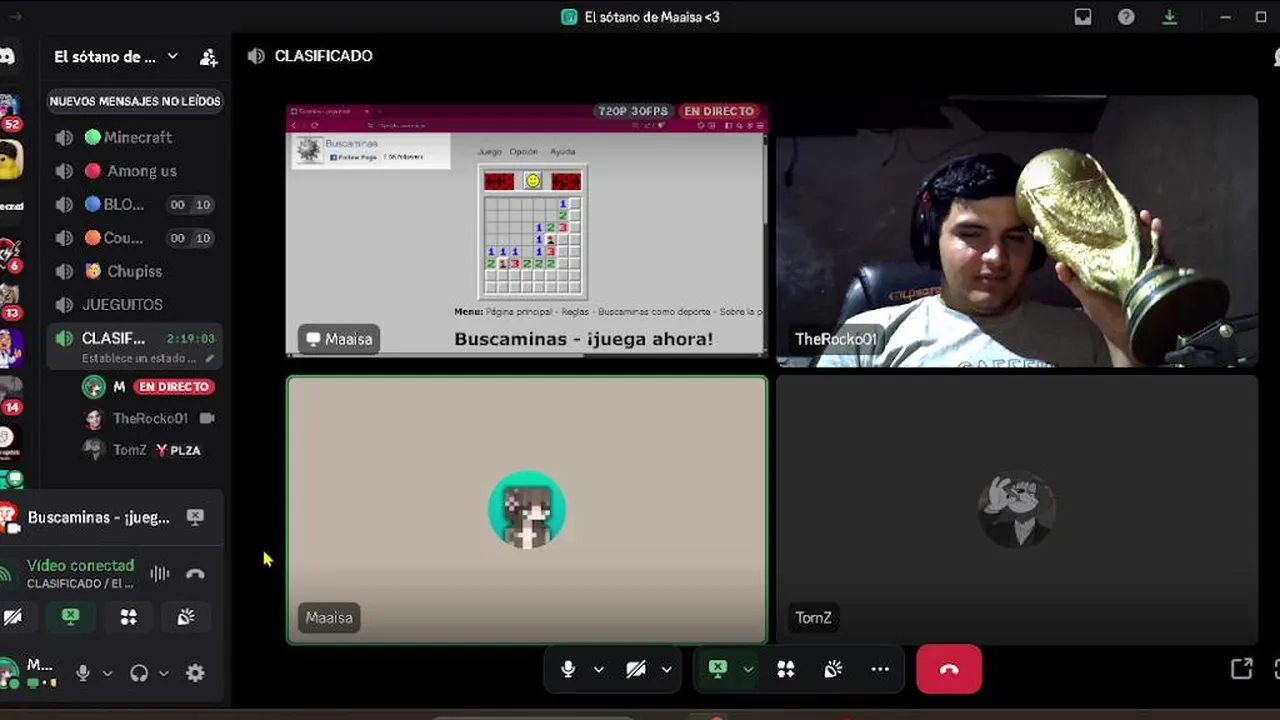
Task: Click red EN DIRECTO badge on stream tile
Action: click(719, 111)
